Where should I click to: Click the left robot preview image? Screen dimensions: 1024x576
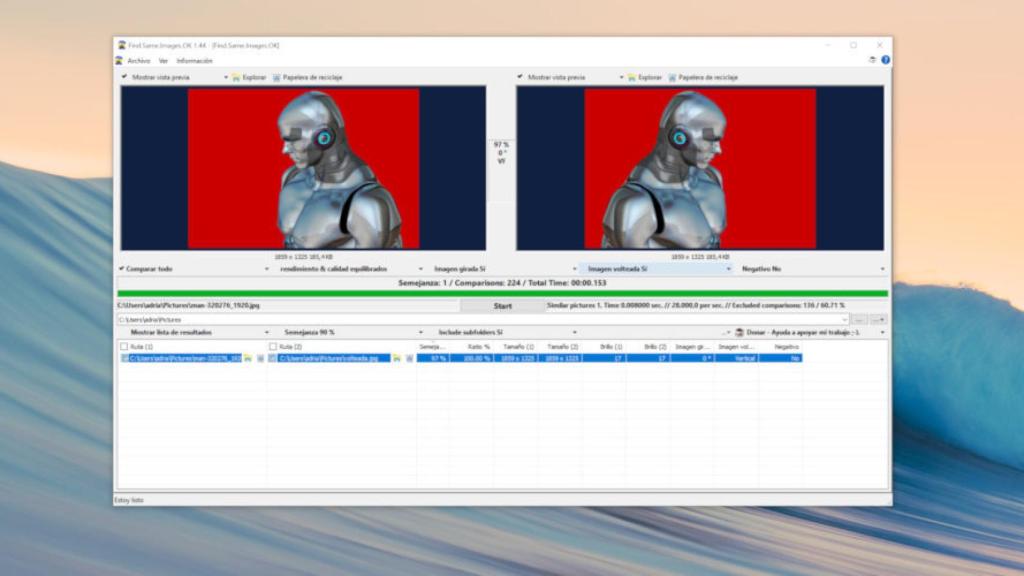(303, 167)
